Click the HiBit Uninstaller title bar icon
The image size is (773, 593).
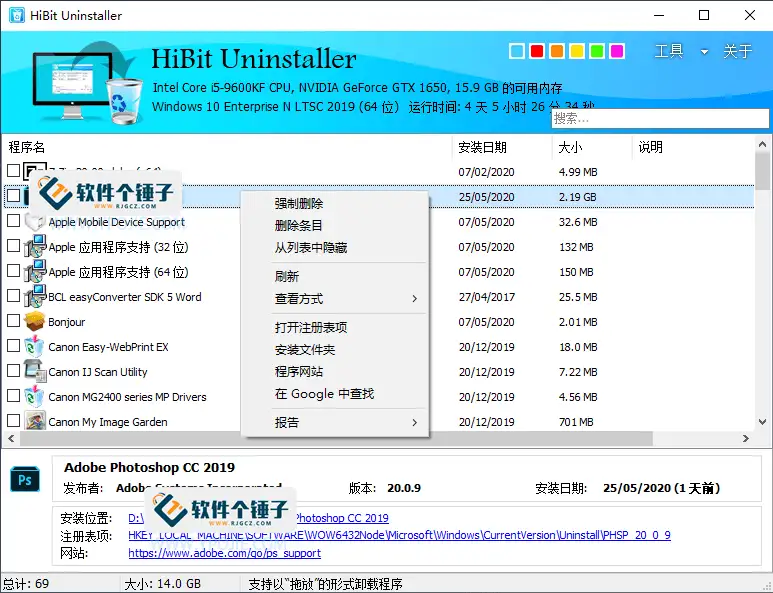coord(16,15)
